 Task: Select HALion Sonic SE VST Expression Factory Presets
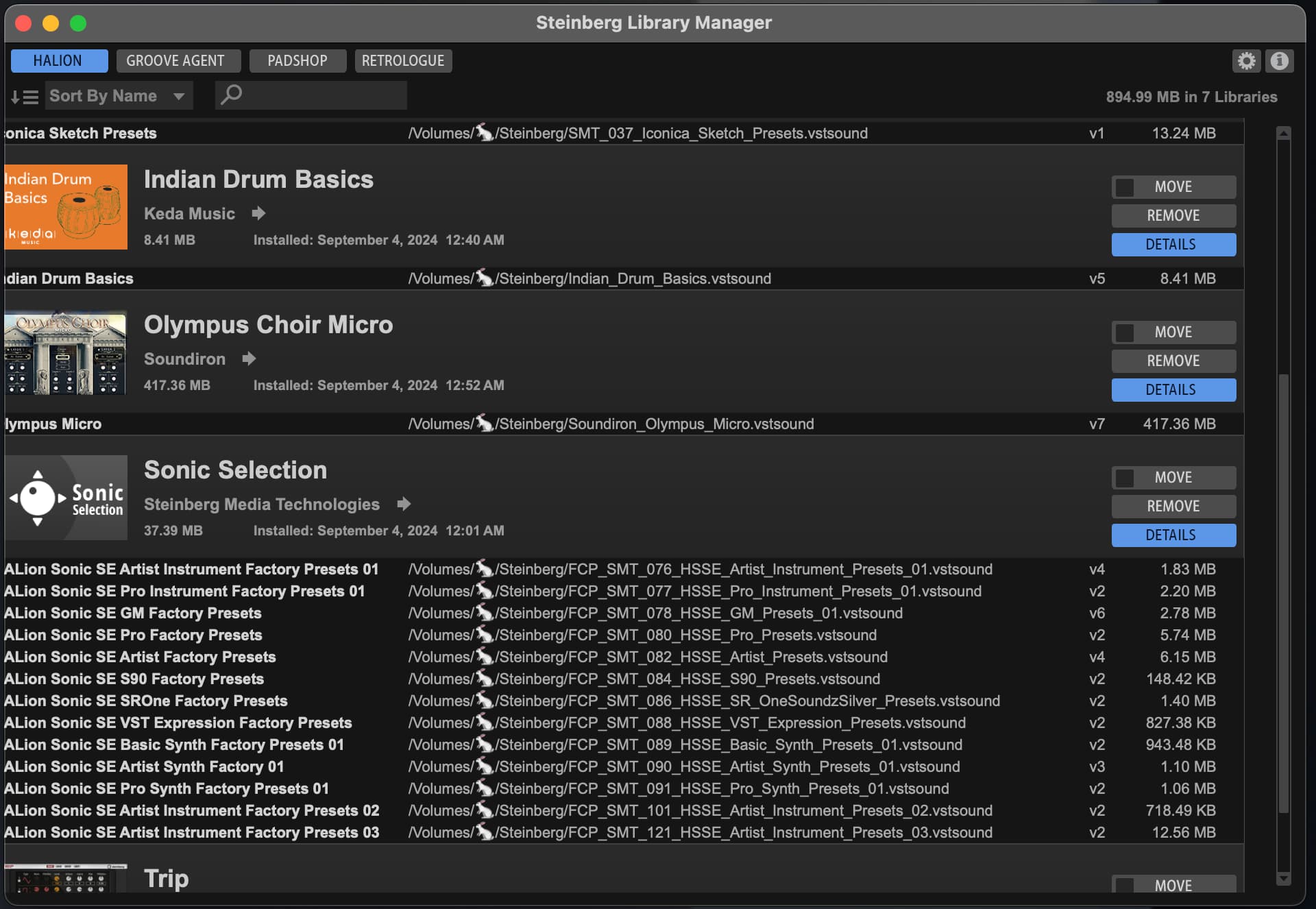pos(624,723)
